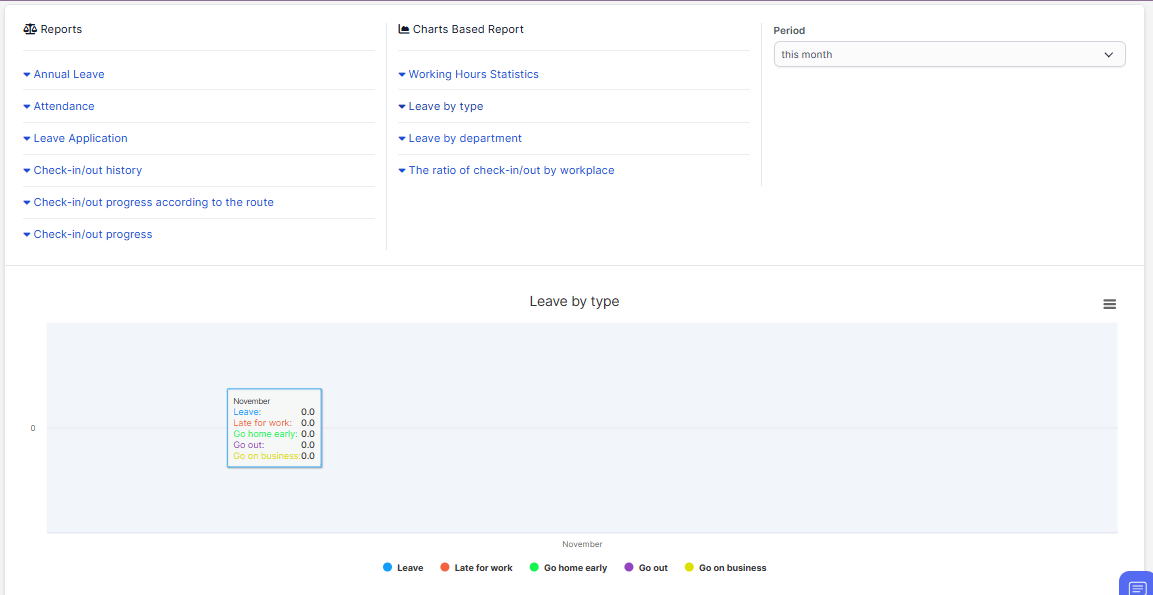Click the Reports balance scale icon
This screenshot has height=595, width=1153.
pos(30,30)
